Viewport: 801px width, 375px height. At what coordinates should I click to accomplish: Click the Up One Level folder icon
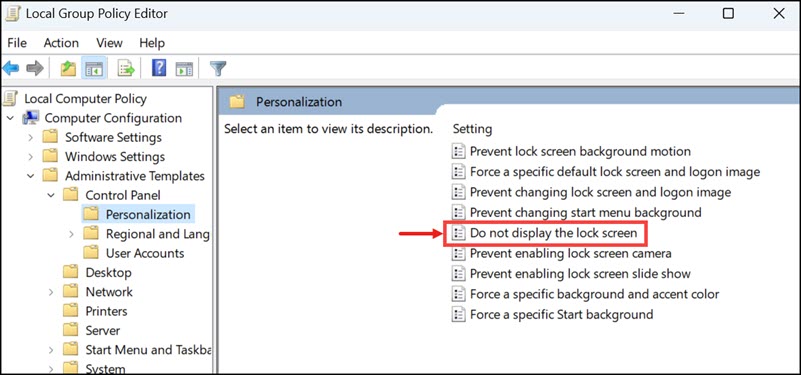68,68
